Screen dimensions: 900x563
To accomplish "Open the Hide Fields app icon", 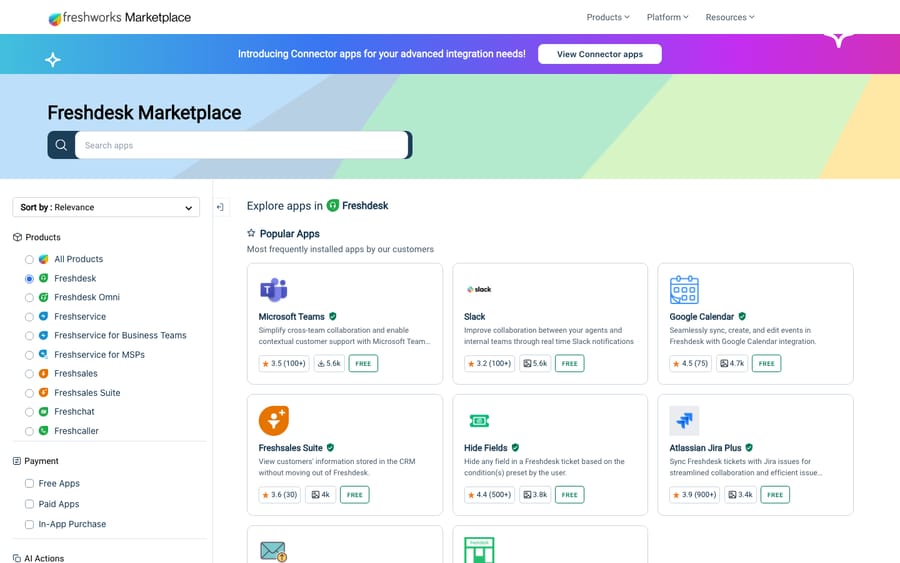I will 479,421.
